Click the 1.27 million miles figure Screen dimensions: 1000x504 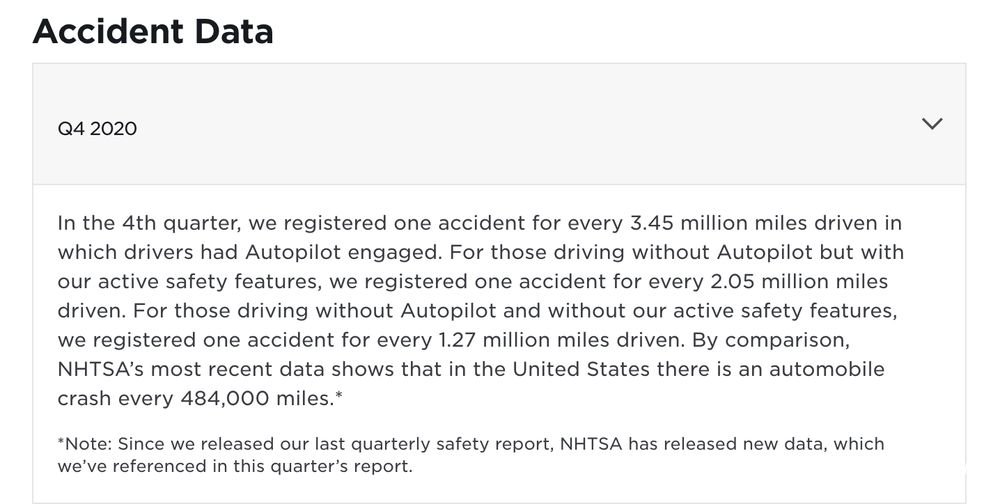(x=520, y=339)
